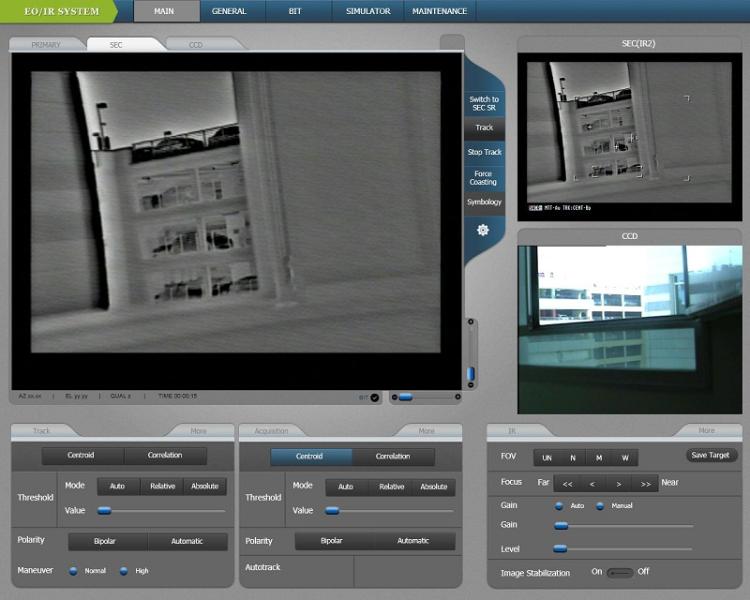The width and height of the screenshot is (750, 600).
Task: Open Symbology from the side panel
Action: tap(484, 202)
